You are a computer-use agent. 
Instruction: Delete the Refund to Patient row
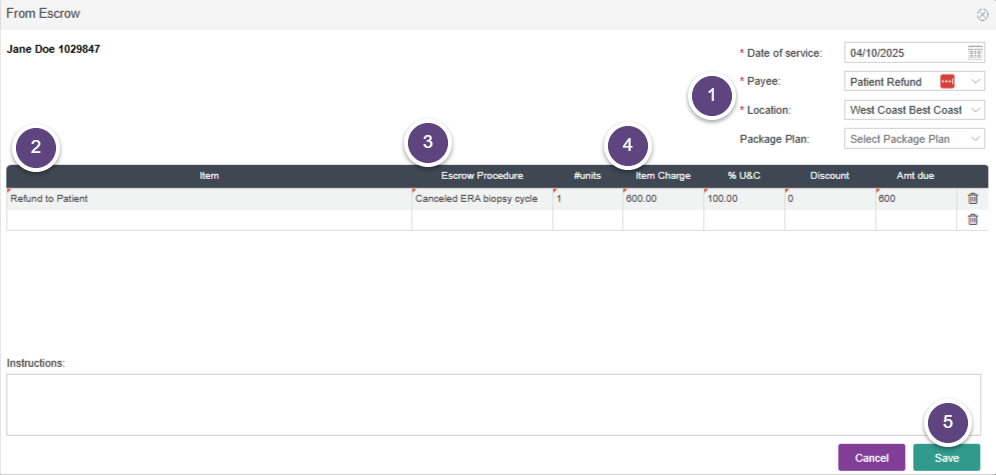point(972,199)
